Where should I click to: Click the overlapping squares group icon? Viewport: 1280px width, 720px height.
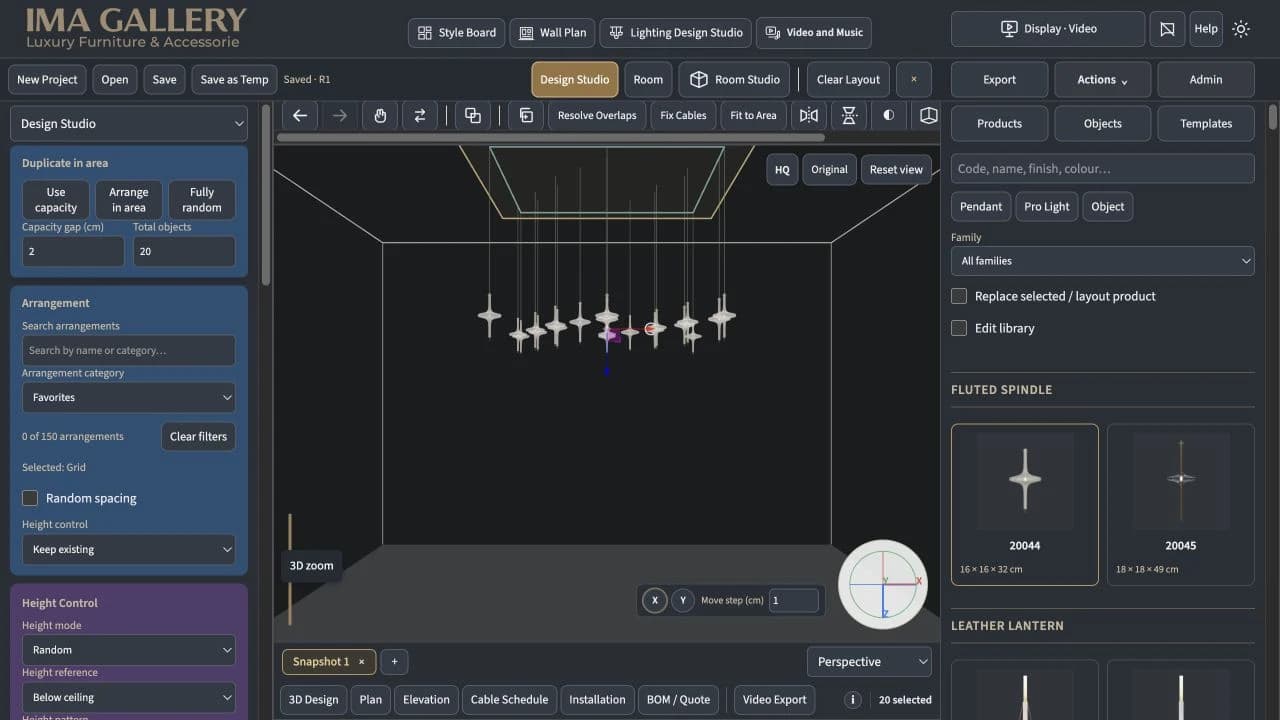click(x=473, y=115)
